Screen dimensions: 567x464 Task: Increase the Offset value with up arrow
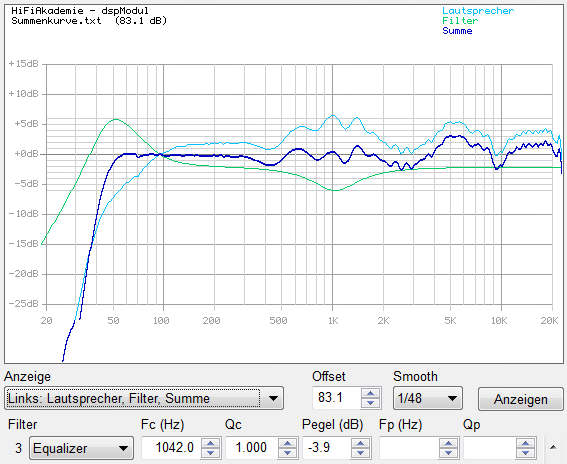[x=371, y=393]
